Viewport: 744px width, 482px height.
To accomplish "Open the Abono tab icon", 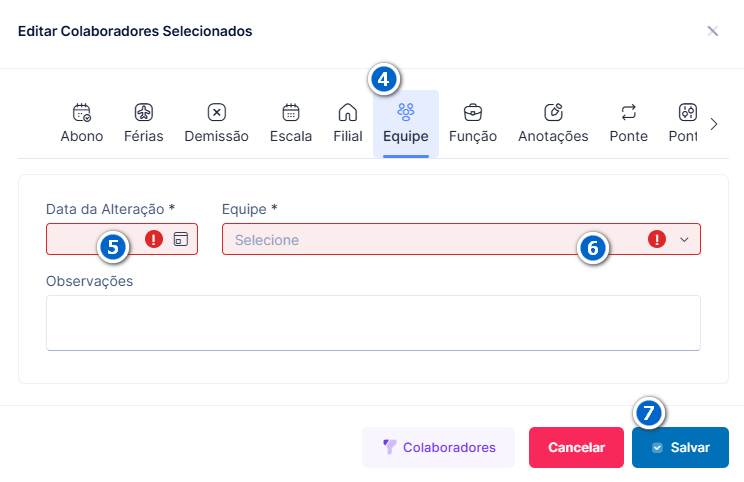I will (82, 112).
